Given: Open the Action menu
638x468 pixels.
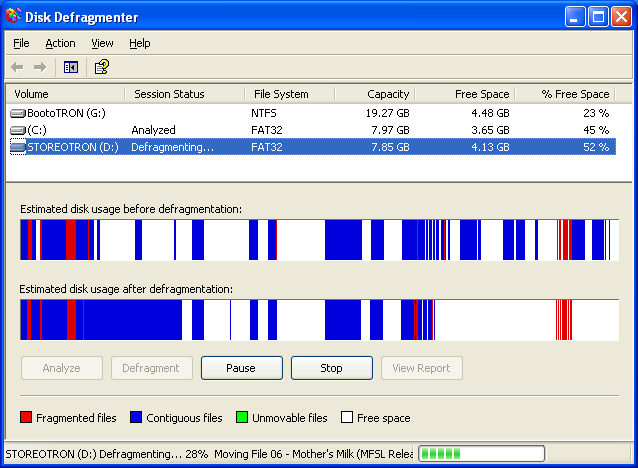Looking at the screenshot, I should point(60,43).
